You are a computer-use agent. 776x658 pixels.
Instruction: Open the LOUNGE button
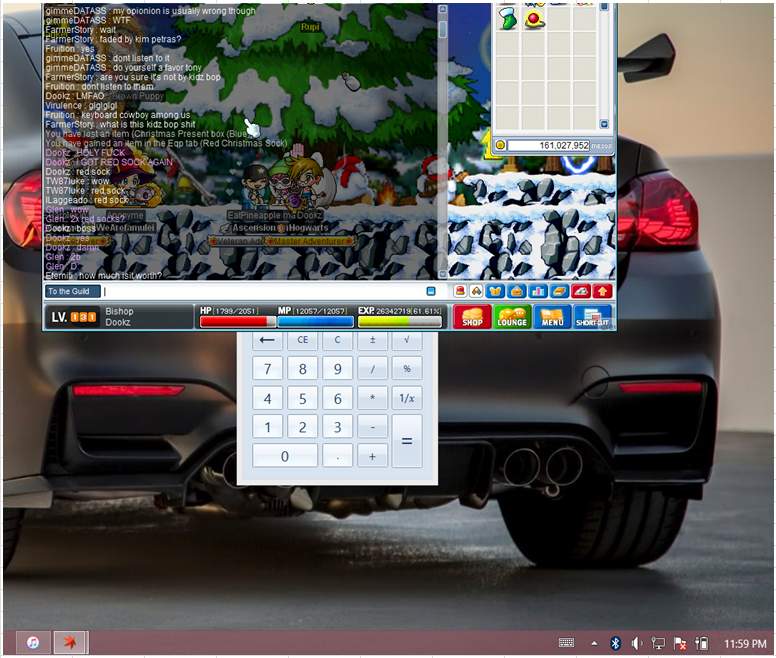coord(512,317)
